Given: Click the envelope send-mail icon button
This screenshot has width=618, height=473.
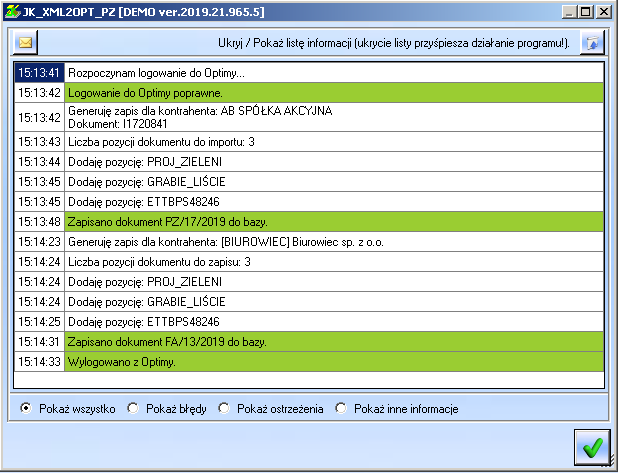Looking at the screenshot, I should [26, 43].
